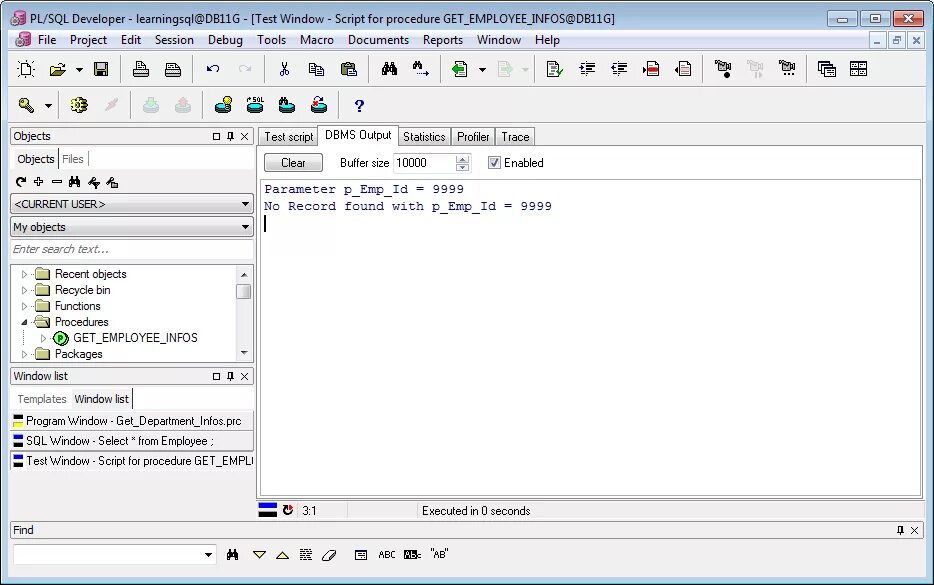Click the SQL database toolbar icon
The image size is (934, 585).
click(x=255, y=105)
